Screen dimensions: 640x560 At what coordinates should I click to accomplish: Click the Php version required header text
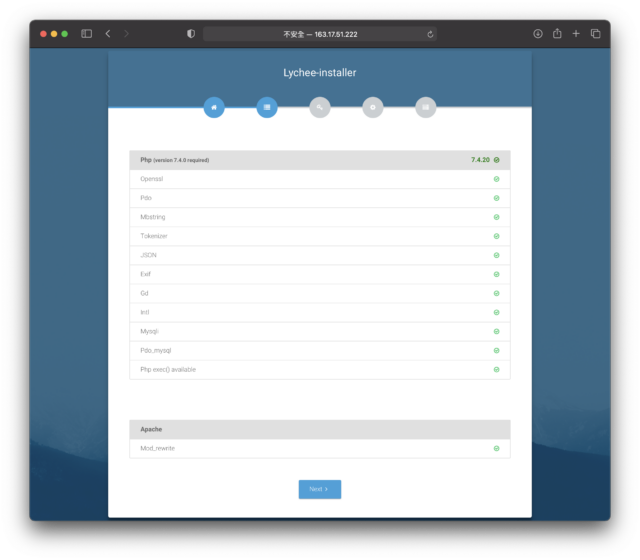point(174,160)
